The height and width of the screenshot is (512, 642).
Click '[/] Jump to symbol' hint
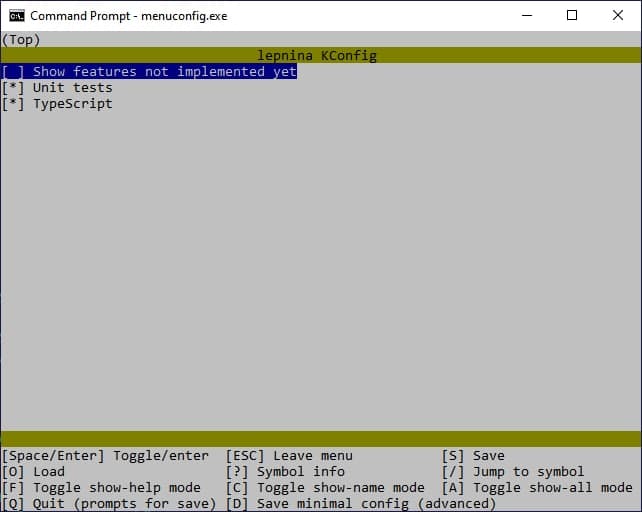pyautogui.click(x=513, y=471)
